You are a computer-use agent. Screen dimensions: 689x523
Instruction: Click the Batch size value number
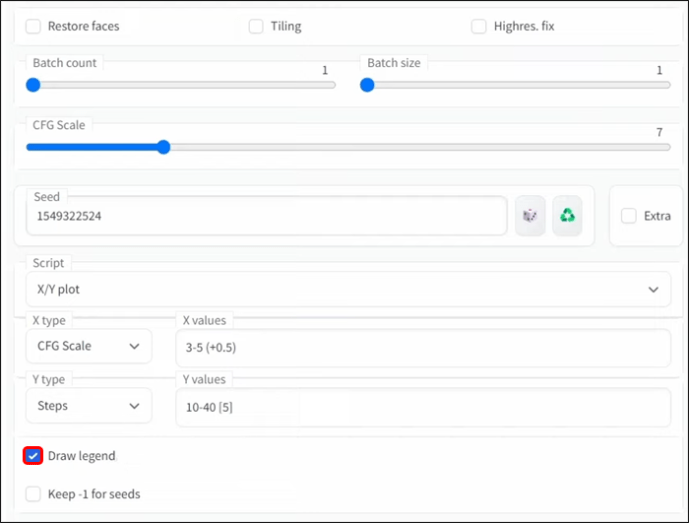(x=659, y=71)
